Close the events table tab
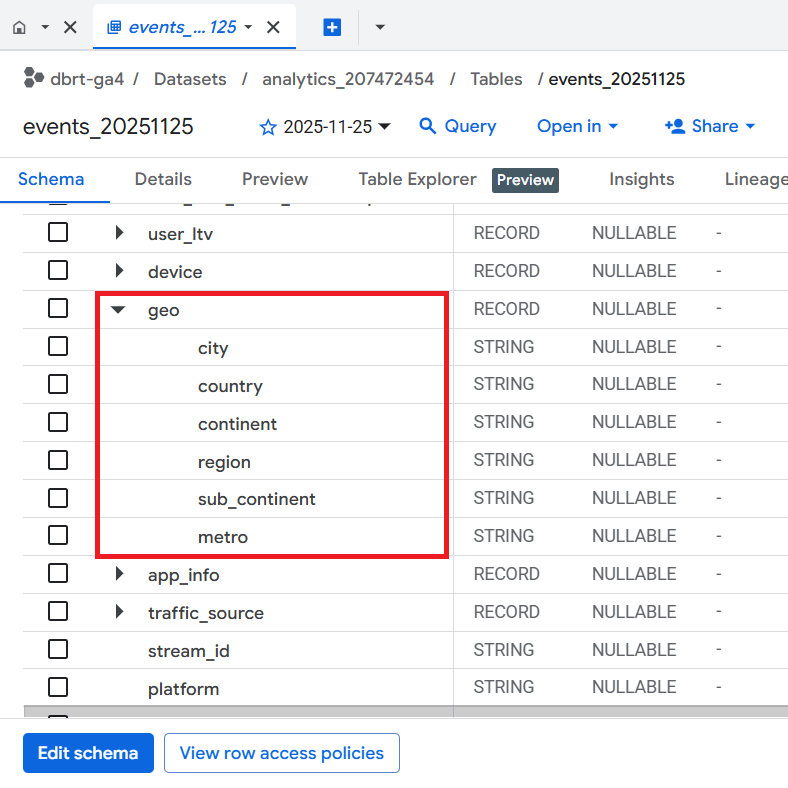Viewport: 788px width, 788px height. (273, 27)
